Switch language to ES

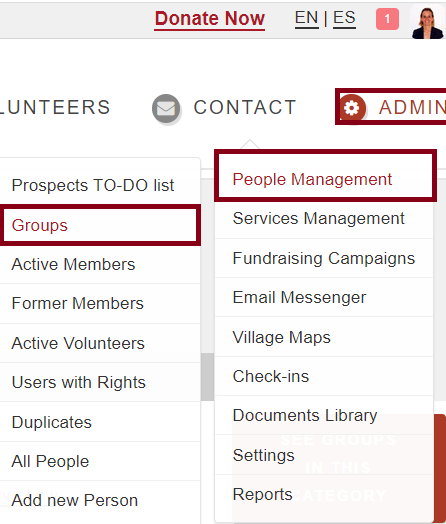click(344, 18)
